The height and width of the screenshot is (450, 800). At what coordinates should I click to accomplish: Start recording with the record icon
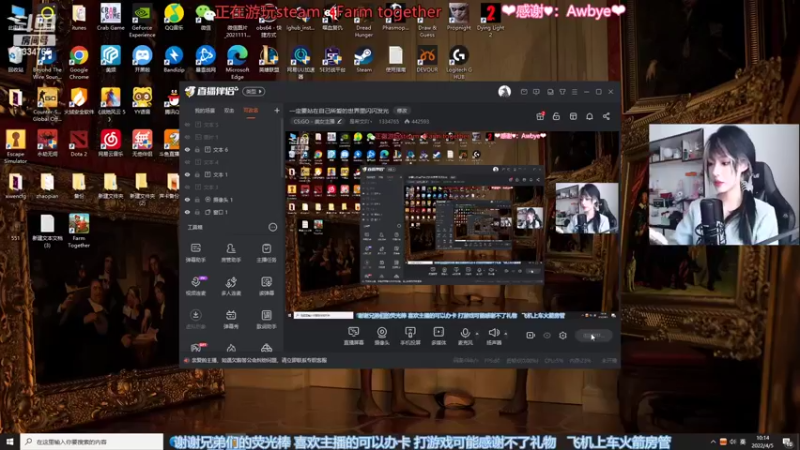coord(531,335)
